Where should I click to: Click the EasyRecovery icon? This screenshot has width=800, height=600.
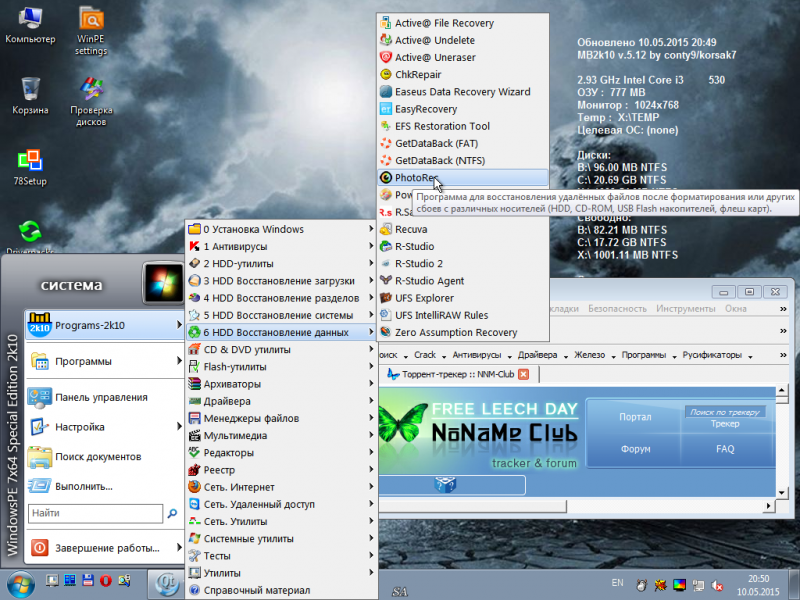coord(386,109)
